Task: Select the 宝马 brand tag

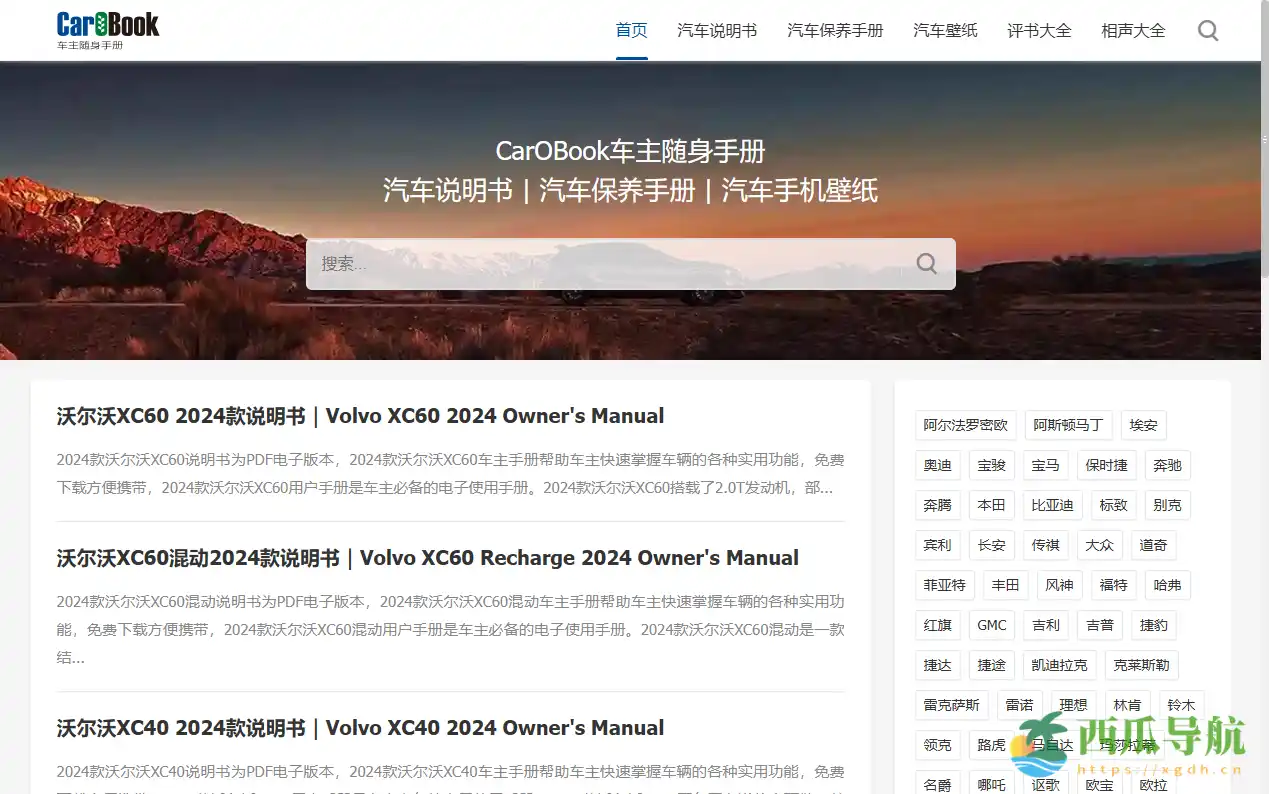Action: click(1045, 465)
